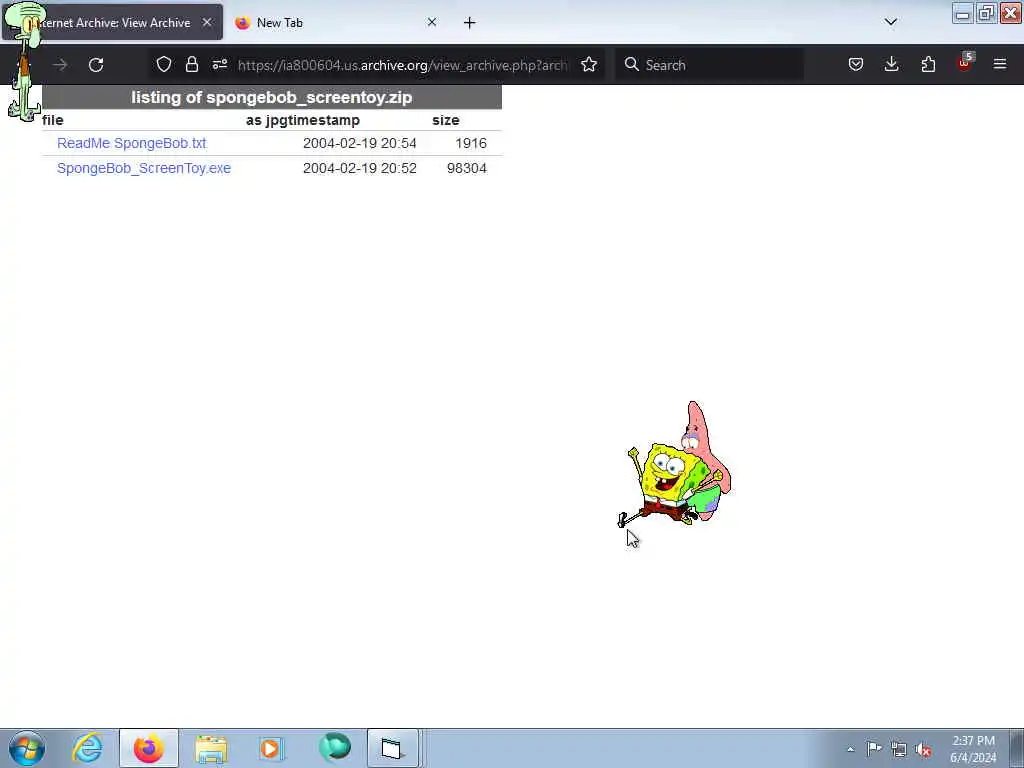Screen dimensions: 1024x768
Task: Click the uBlock extension icon with badge
Action: pos(965,63)
